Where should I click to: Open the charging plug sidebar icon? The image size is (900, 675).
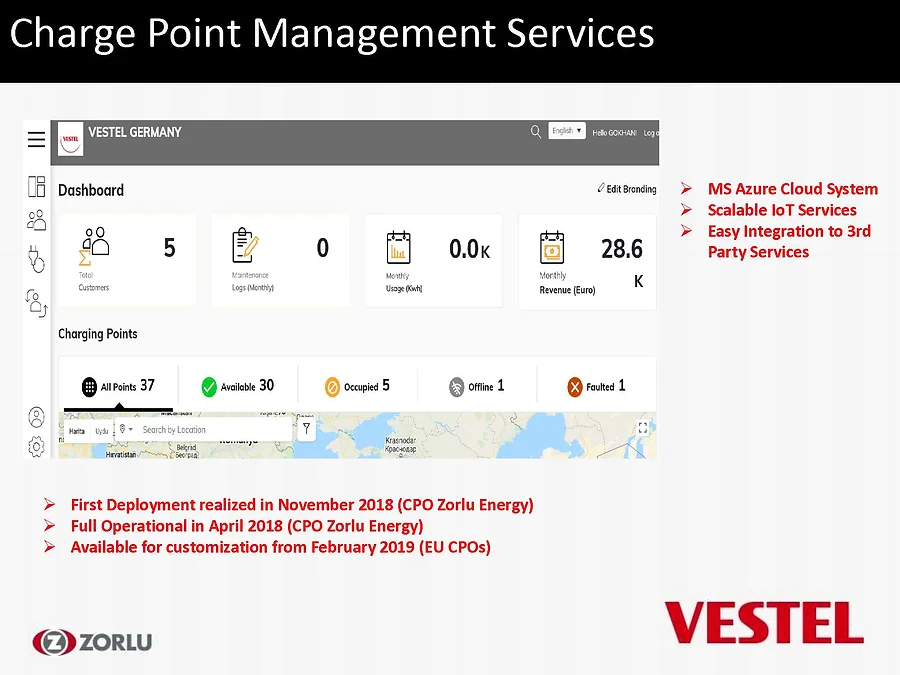[x=36, y=259]
